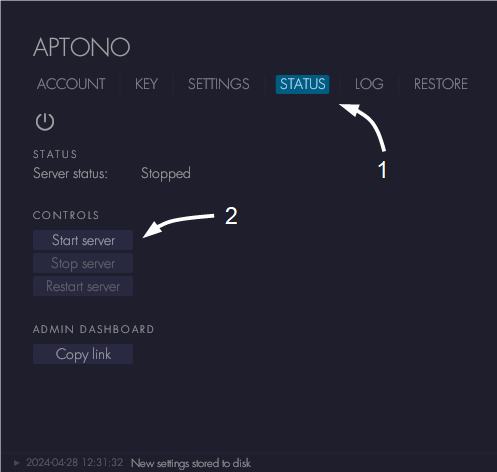This screenshot has height=472, width=497.
Task: Open the LOG tab
Action: click(x=369, y=84)
